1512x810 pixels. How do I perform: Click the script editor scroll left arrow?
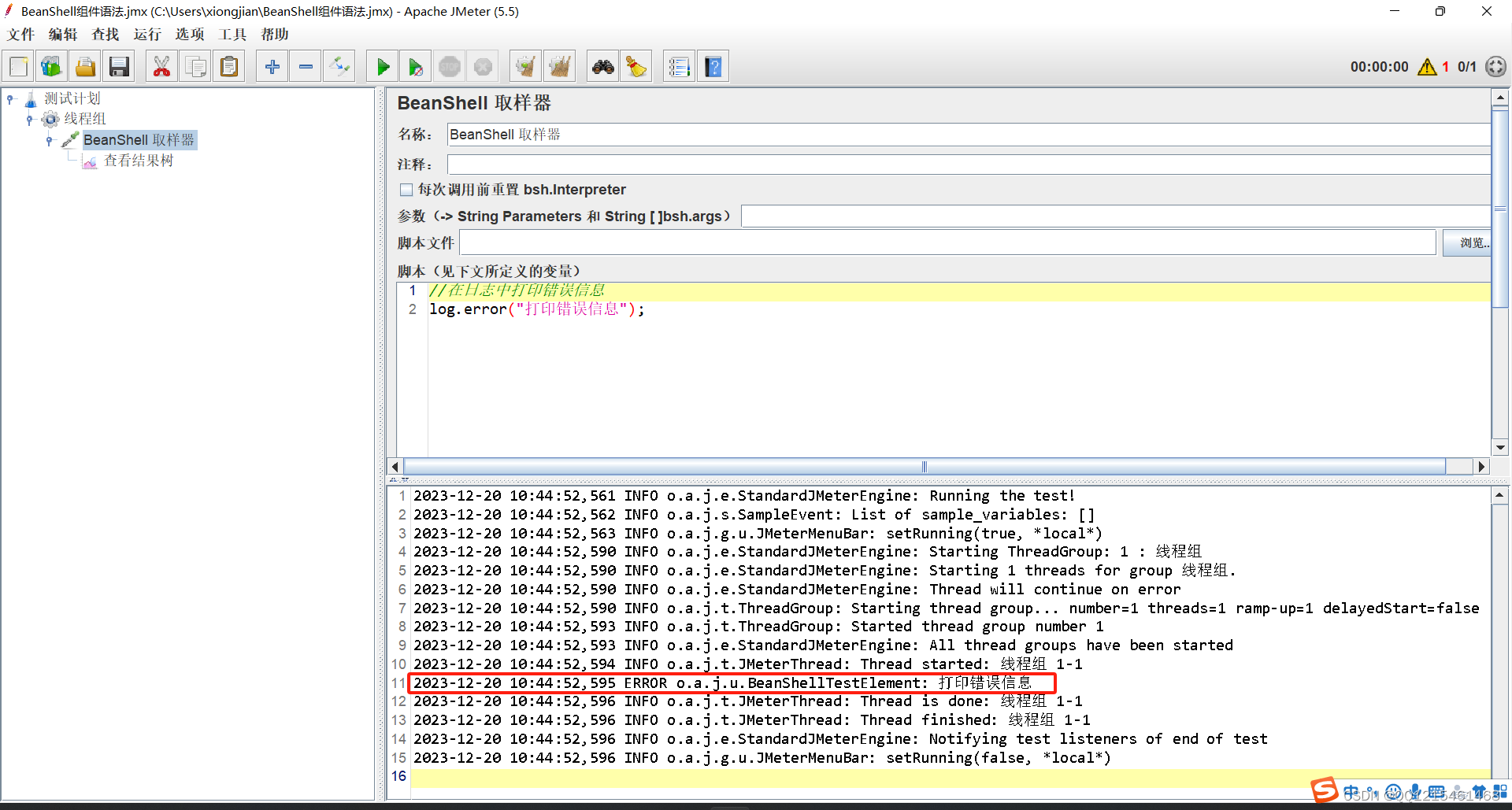coord(395,467)
